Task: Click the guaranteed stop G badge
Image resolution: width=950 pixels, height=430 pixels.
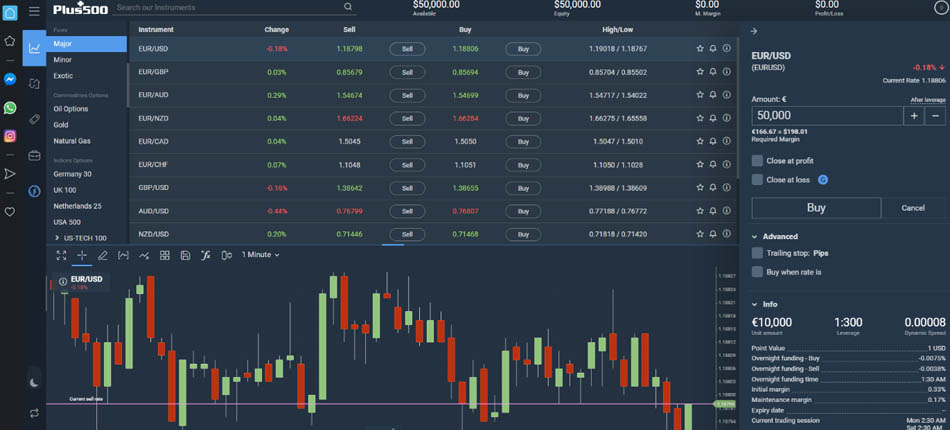Action: tap(823, 180)
